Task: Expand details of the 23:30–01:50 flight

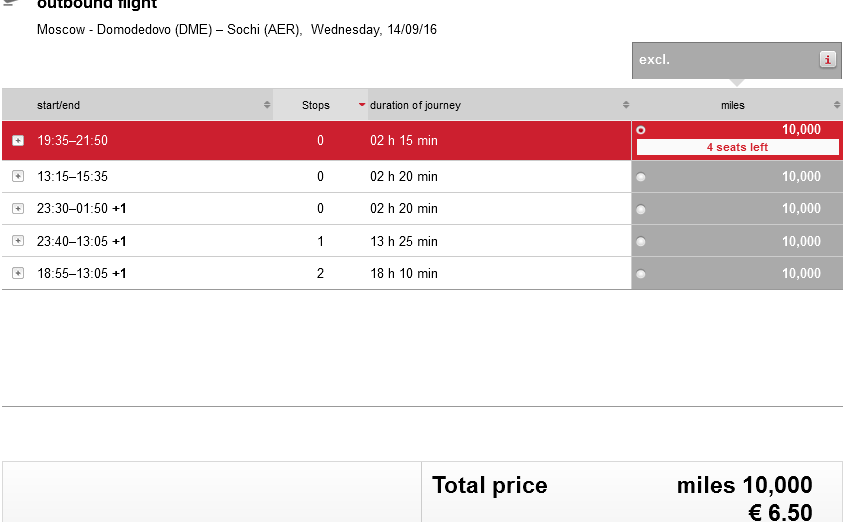Action: [18, 209]
